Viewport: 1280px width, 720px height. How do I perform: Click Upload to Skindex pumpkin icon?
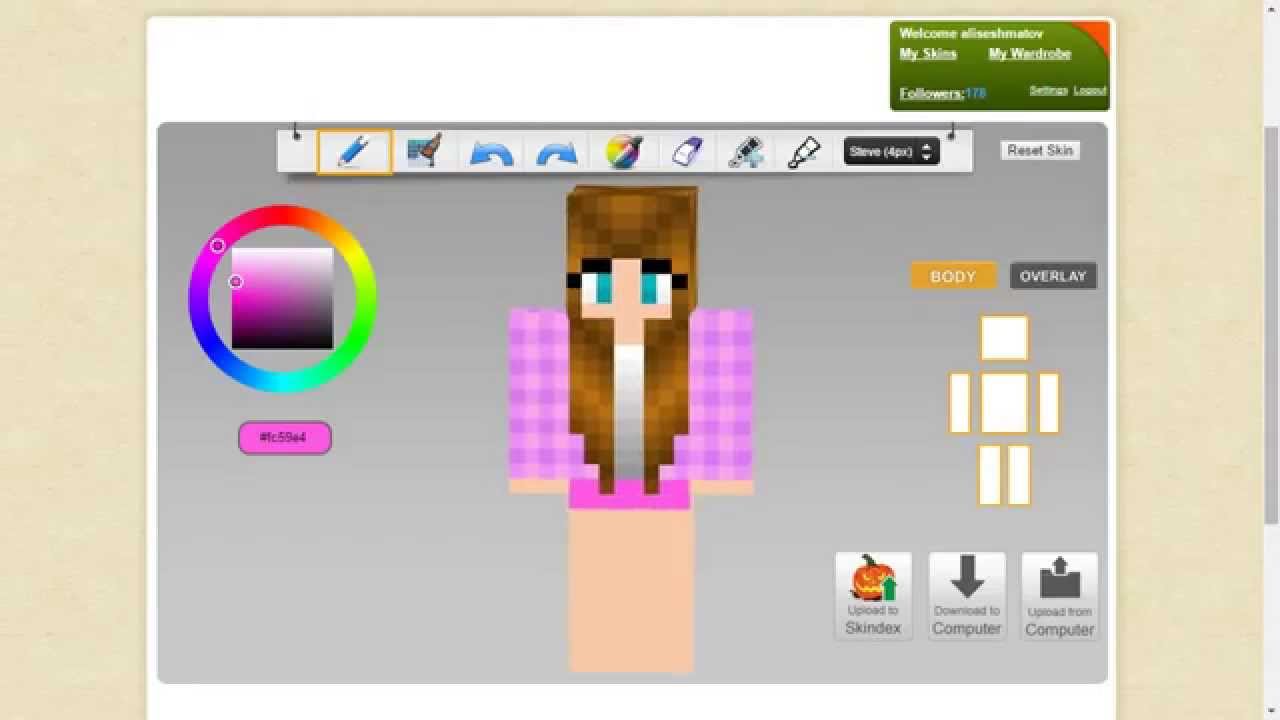coord(873,596)
